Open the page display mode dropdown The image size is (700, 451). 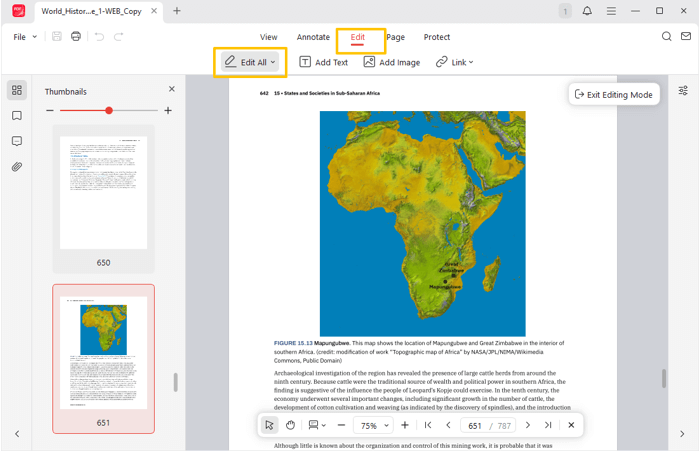pyautogui.click(x=317, y=425)
